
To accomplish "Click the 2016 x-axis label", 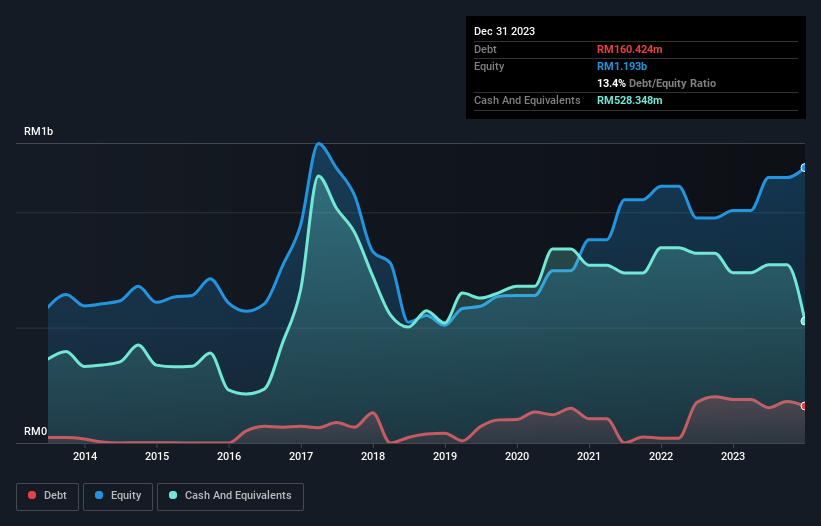I will click(x=229, y=456).
